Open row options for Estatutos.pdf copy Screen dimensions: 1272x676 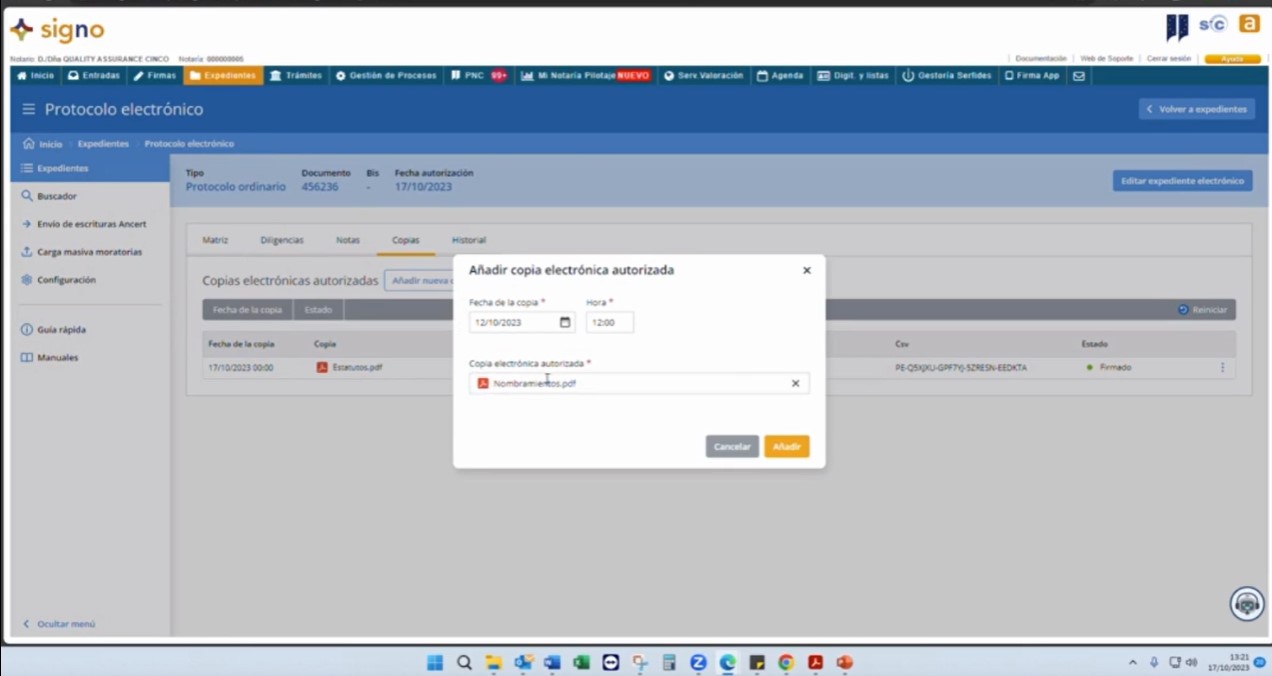click(1221, 367)
